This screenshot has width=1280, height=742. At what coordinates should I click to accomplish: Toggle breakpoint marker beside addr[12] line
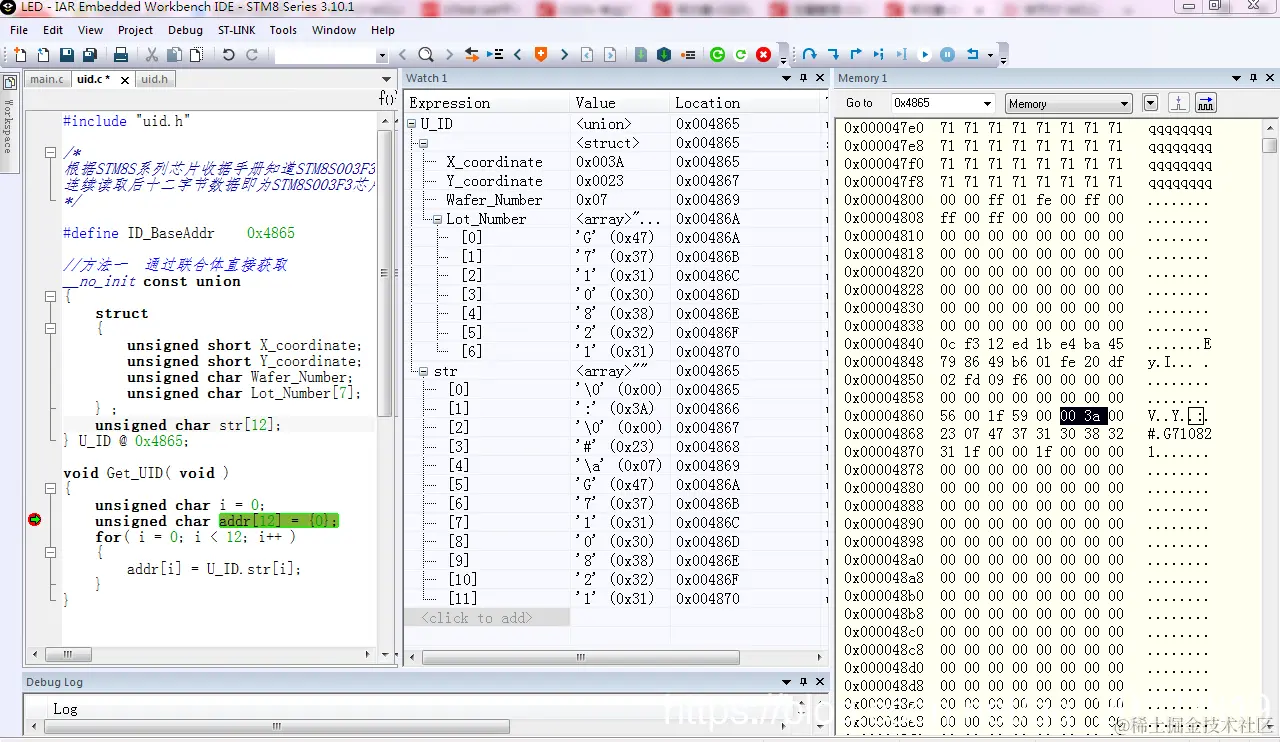pyautogui.click(x=34, y=520)
